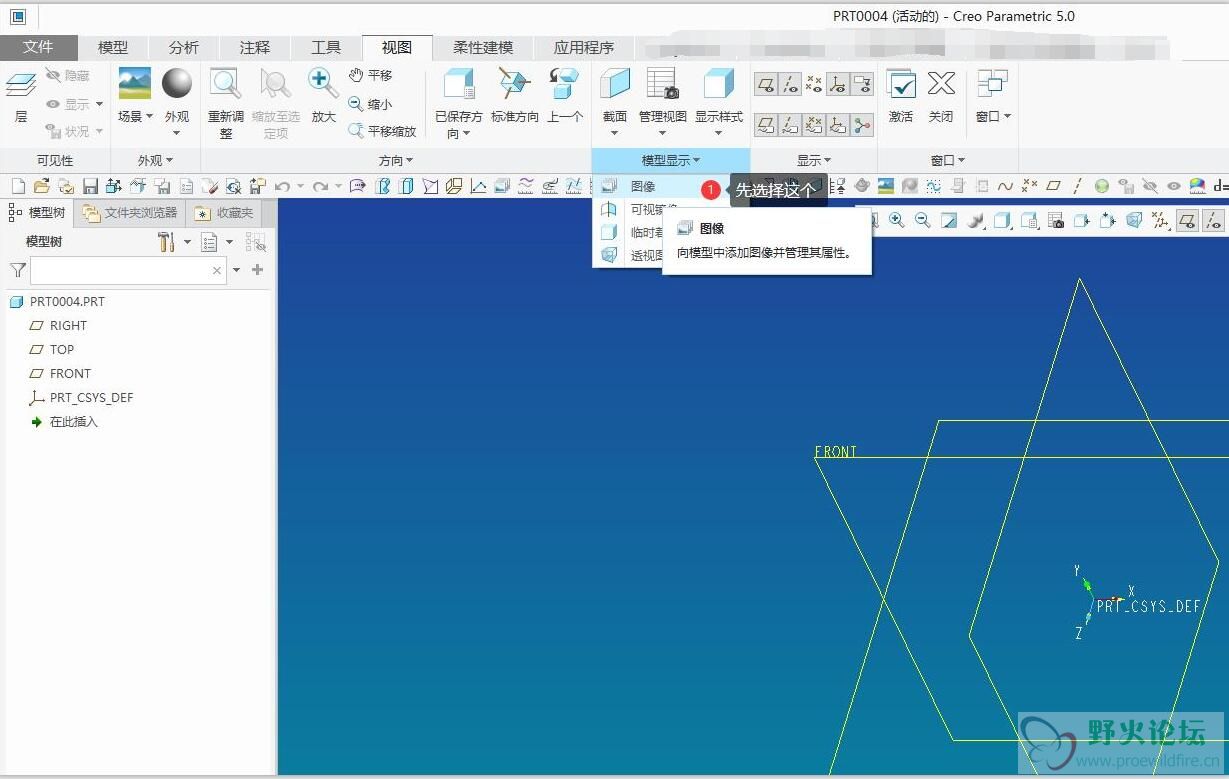Switch to the Flexible Modeling (柔性建模) tab
The height and width of the screenshot is (779, 1229).
(x=483, y=47)
